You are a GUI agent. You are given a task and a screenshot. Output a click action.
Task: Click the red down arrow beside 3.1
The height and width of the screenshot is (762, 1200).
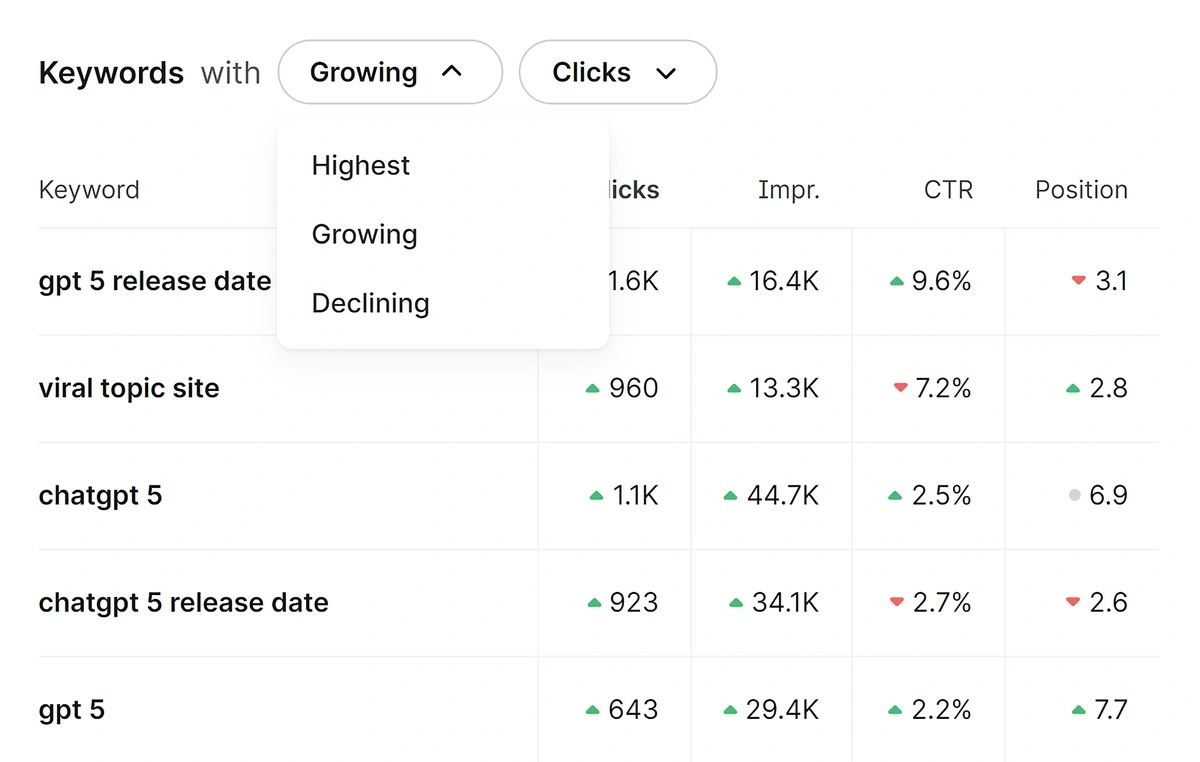coord(1078,281)
